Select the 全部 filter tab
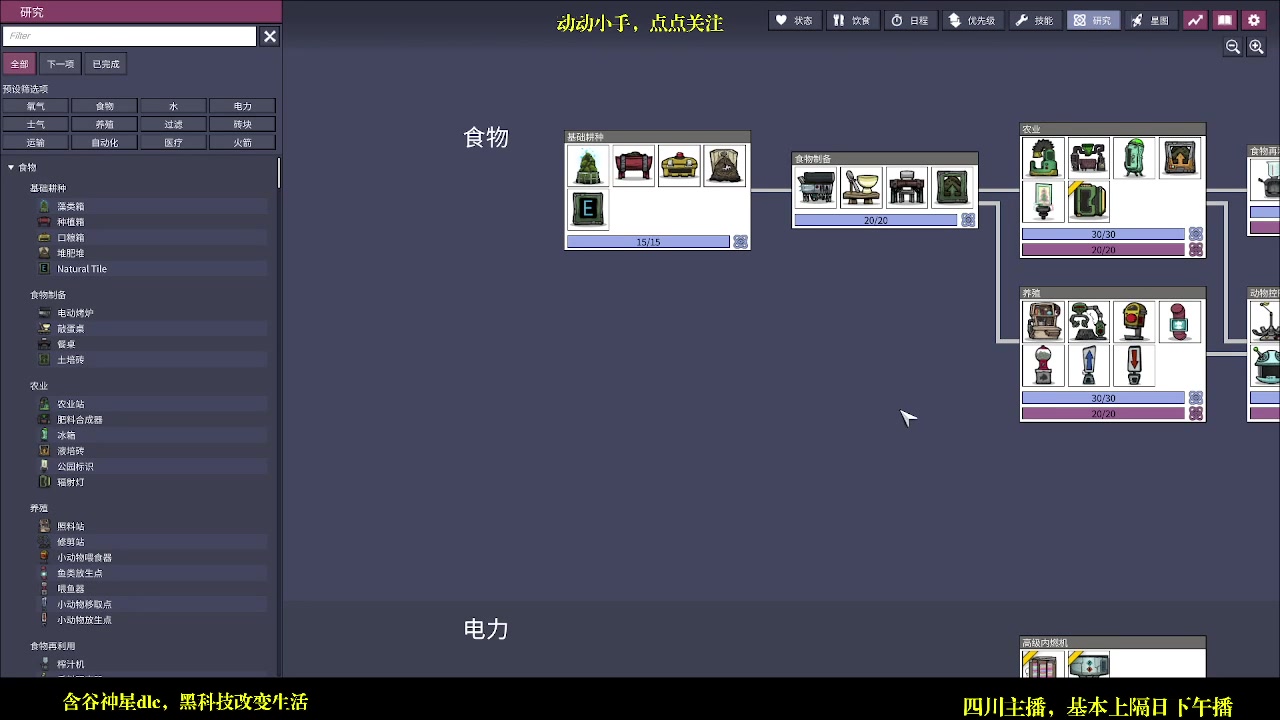Image resolution: width=1280 pixels, height=720 pixels. click(19, 64)
